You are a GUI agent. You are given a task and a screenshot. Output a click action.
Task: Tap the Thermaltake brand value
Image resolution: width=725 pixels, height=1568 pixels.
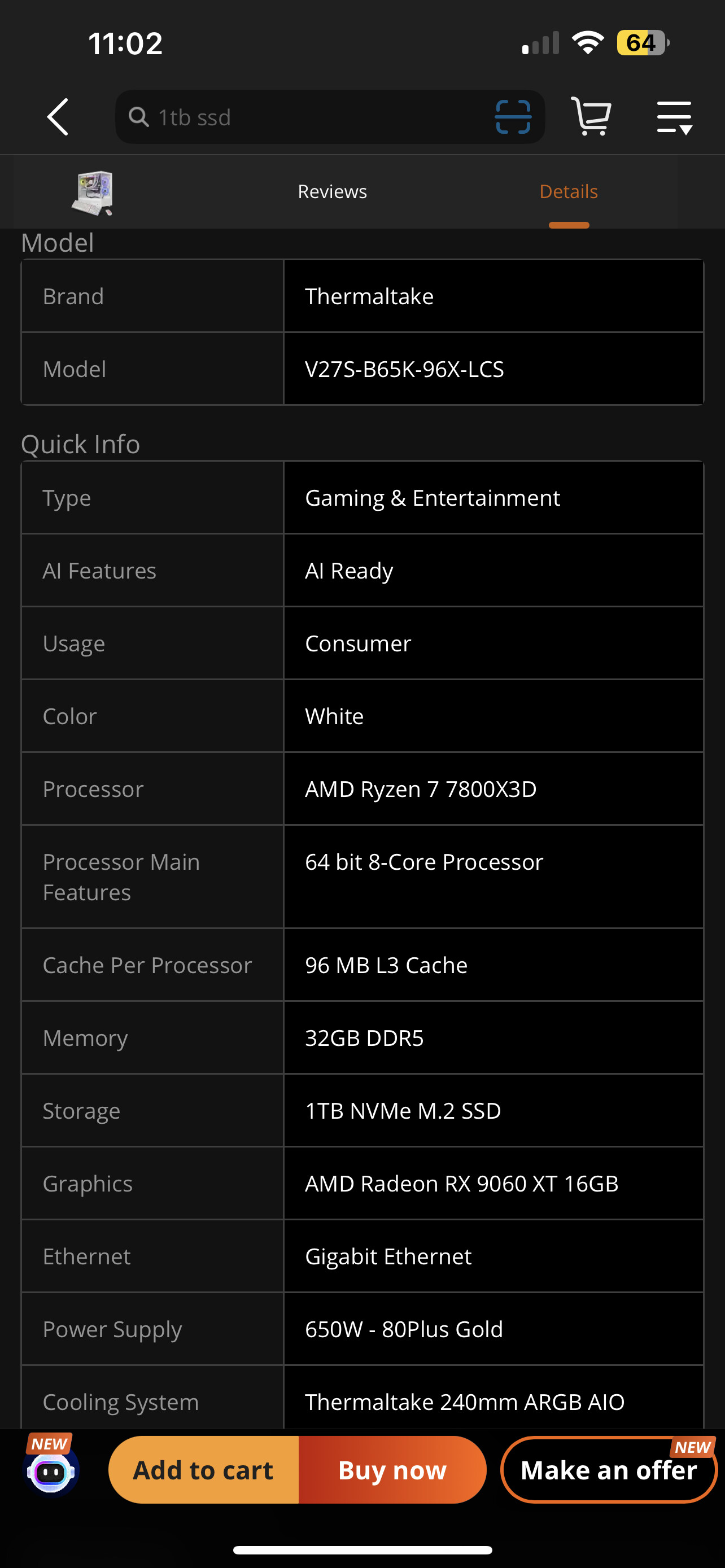coord(369,296)
